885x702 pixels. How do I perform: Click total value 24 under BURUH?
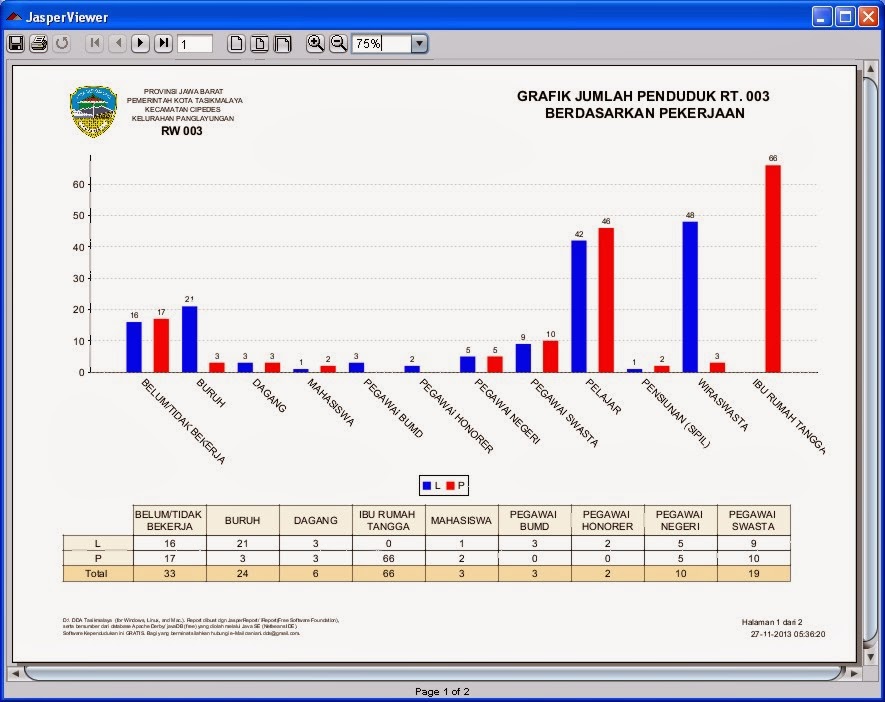point(243,573)
